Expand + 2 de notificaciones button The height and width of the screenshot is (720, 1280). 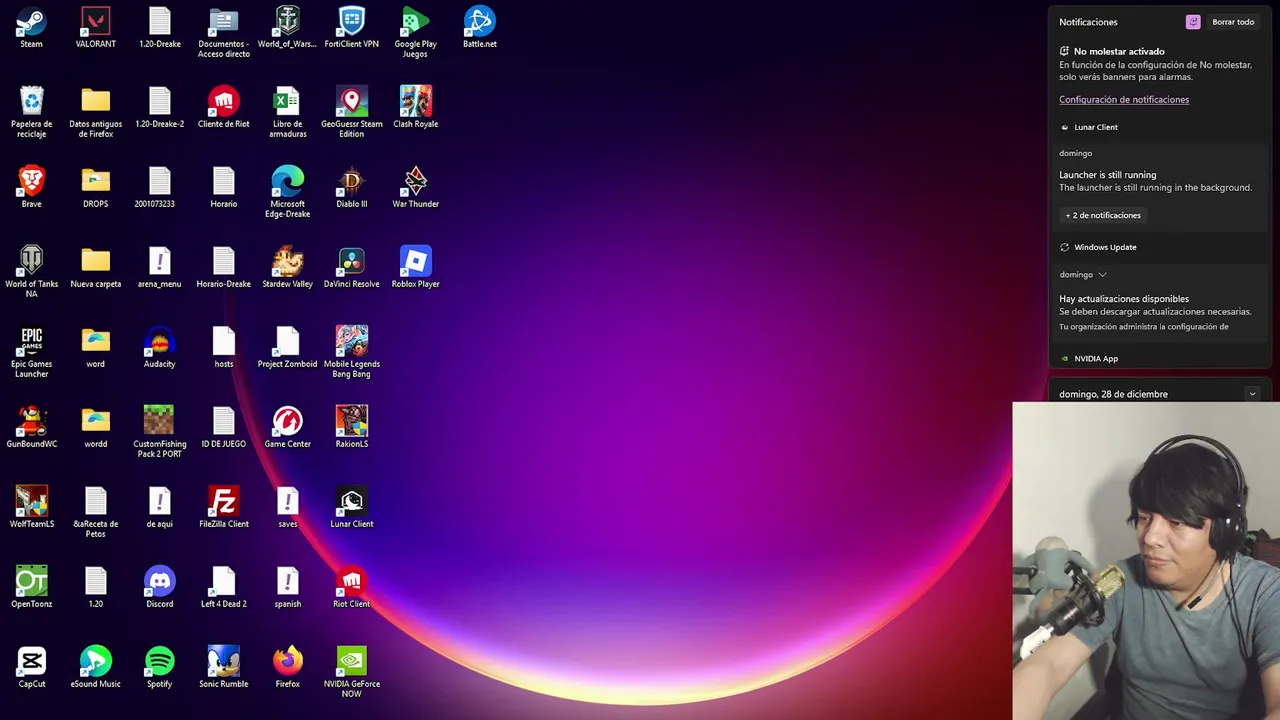click(x=1103, y=215)
